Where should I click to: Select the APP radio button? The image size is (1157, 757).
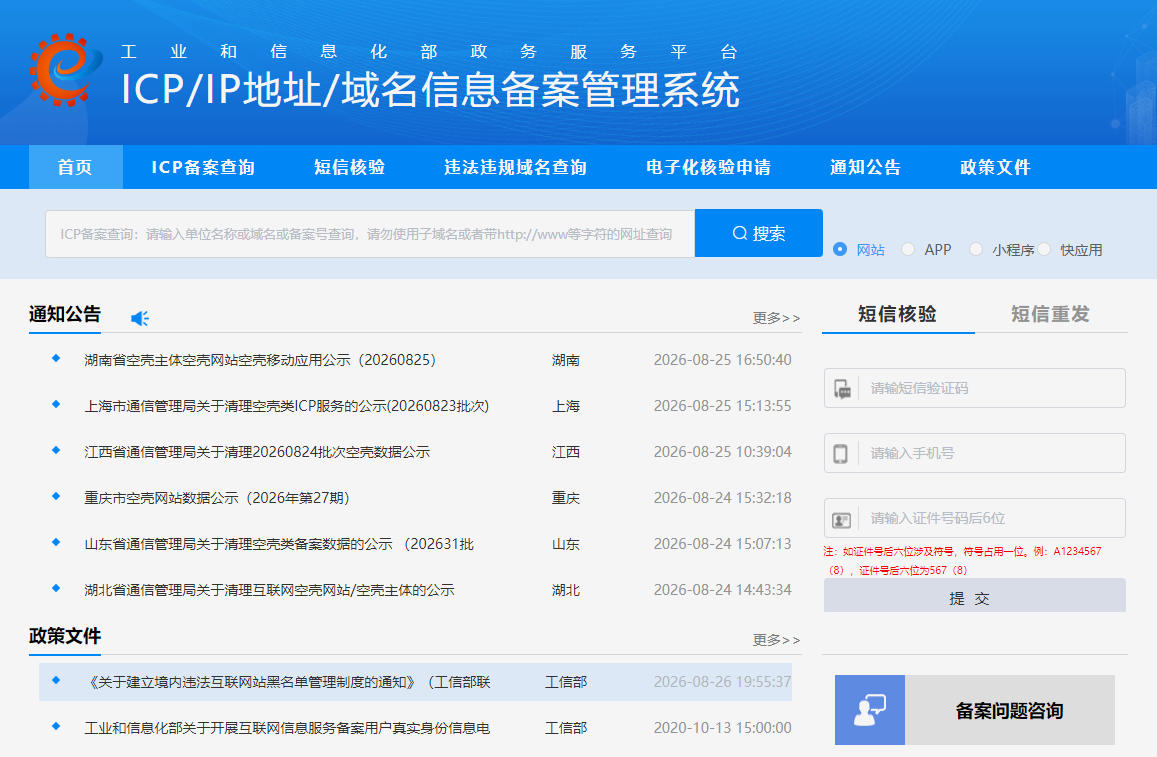click(x=908, y=249)
